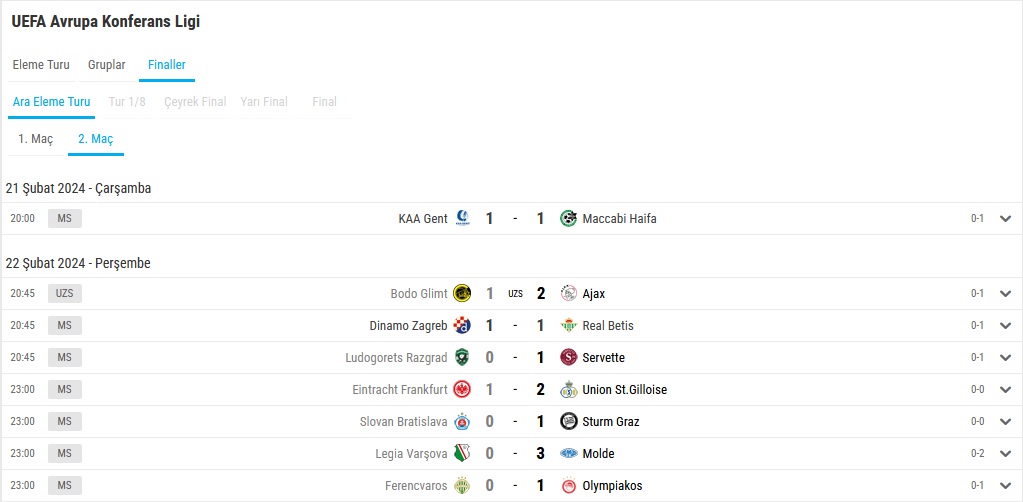Click the Ajax club crest
Viewport: 1023px width, 502px height.
pos(568,294)
